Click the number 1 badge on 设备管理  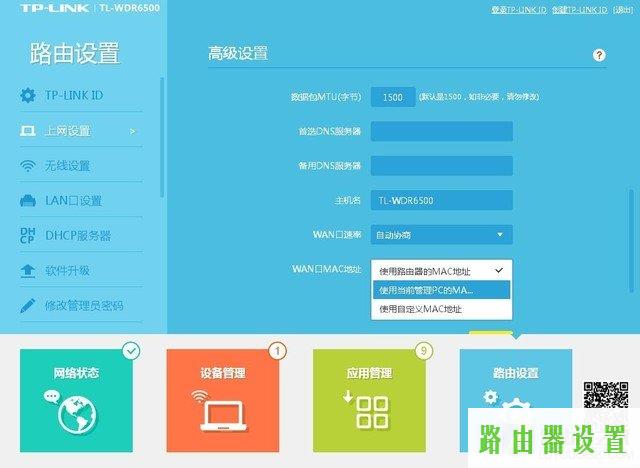click(278, 351)
